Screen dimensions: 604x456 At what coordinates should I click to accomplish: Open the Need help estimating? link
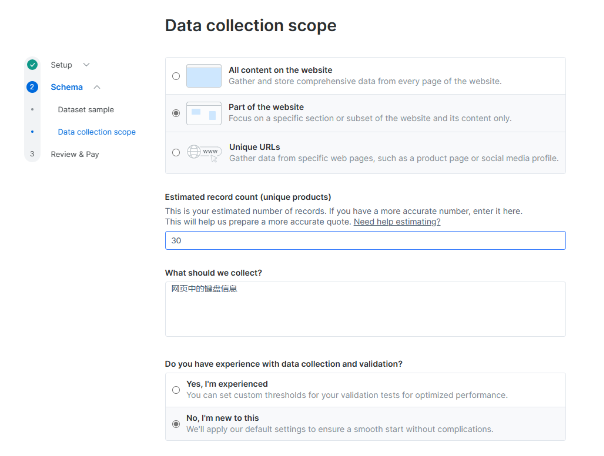tap(397, 222)
